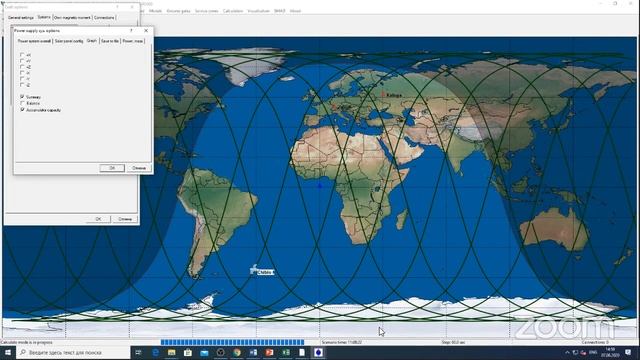Uncheck the Accumulator capacity checkbox
640x360 pixels.
22,110
